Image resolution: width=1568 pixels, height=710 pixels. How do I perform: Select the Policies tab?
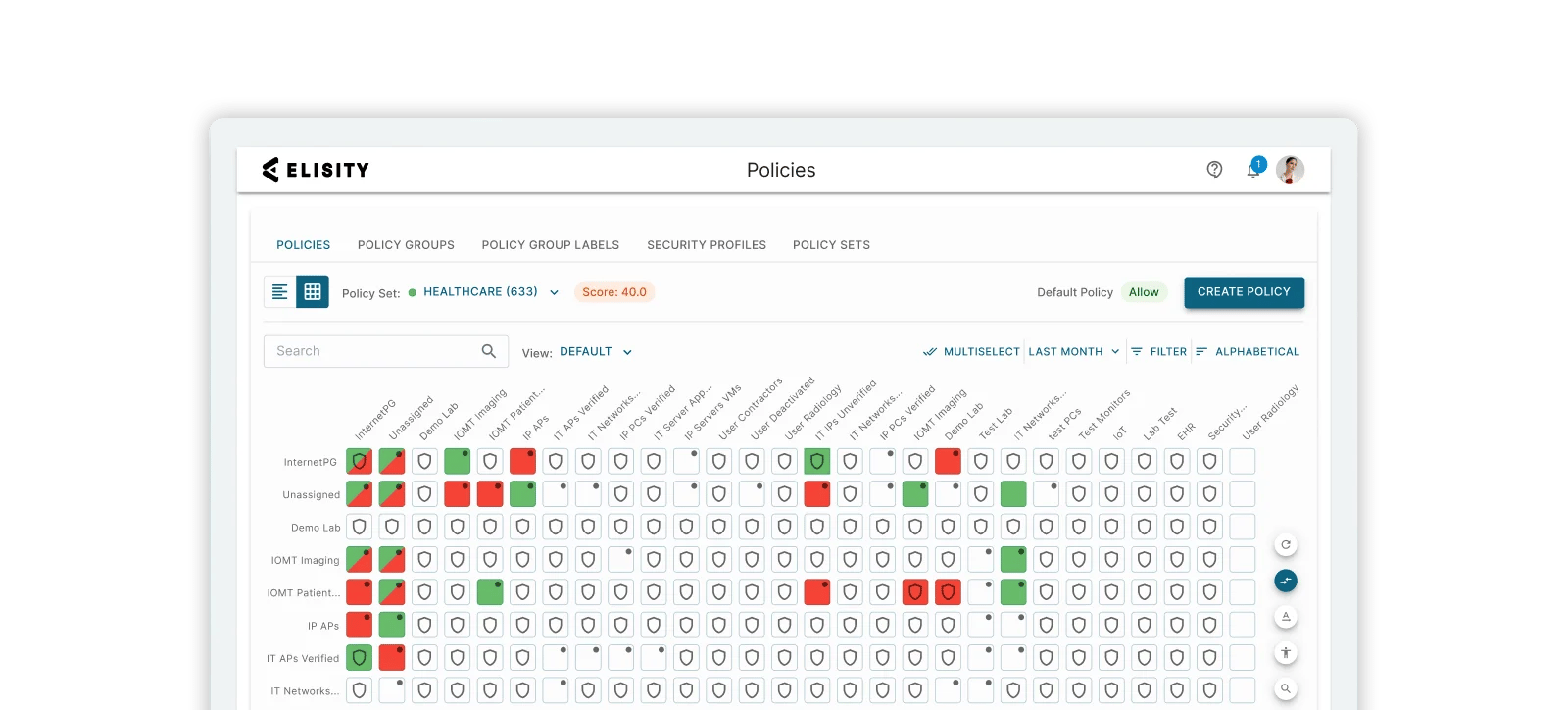click(x=304, y=245)
